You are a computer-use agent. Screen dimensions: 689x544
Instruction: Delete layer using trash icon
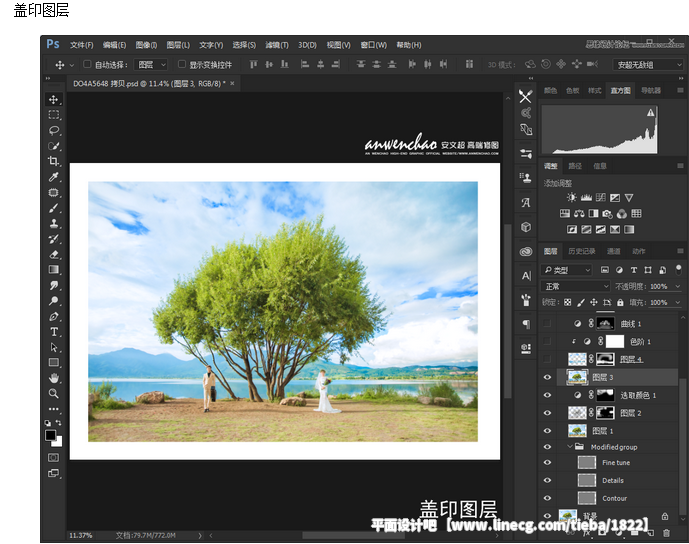[667, 533]
